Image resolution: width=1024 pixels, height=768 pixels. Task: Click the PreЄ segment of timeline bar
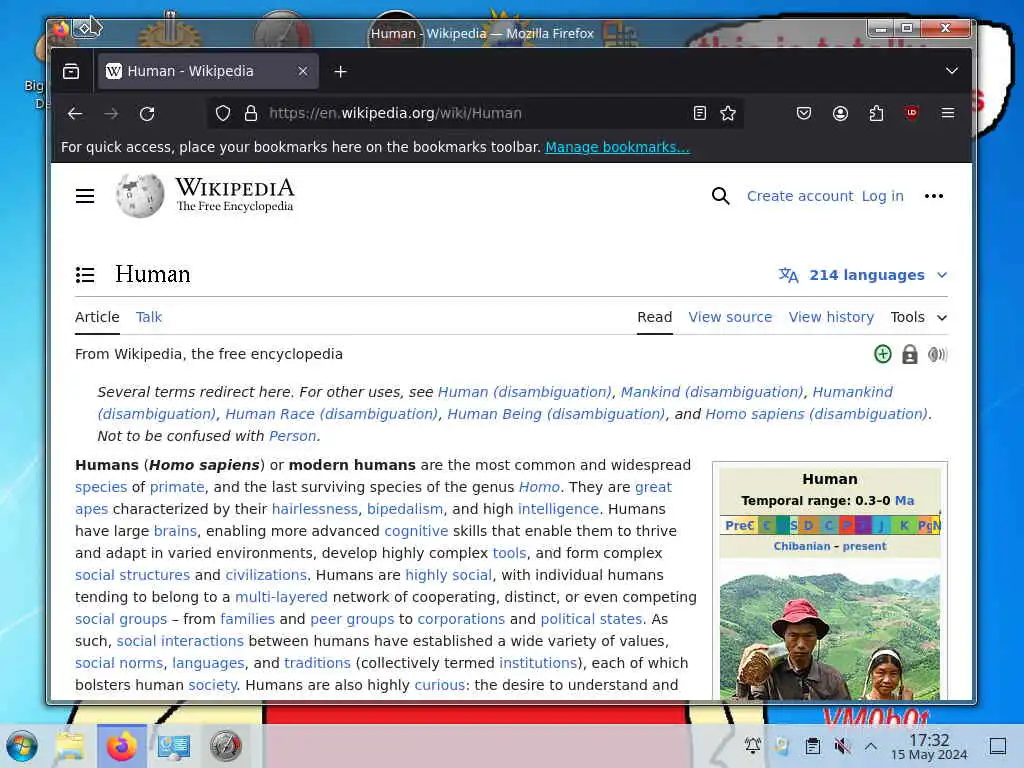click(739, 525)
